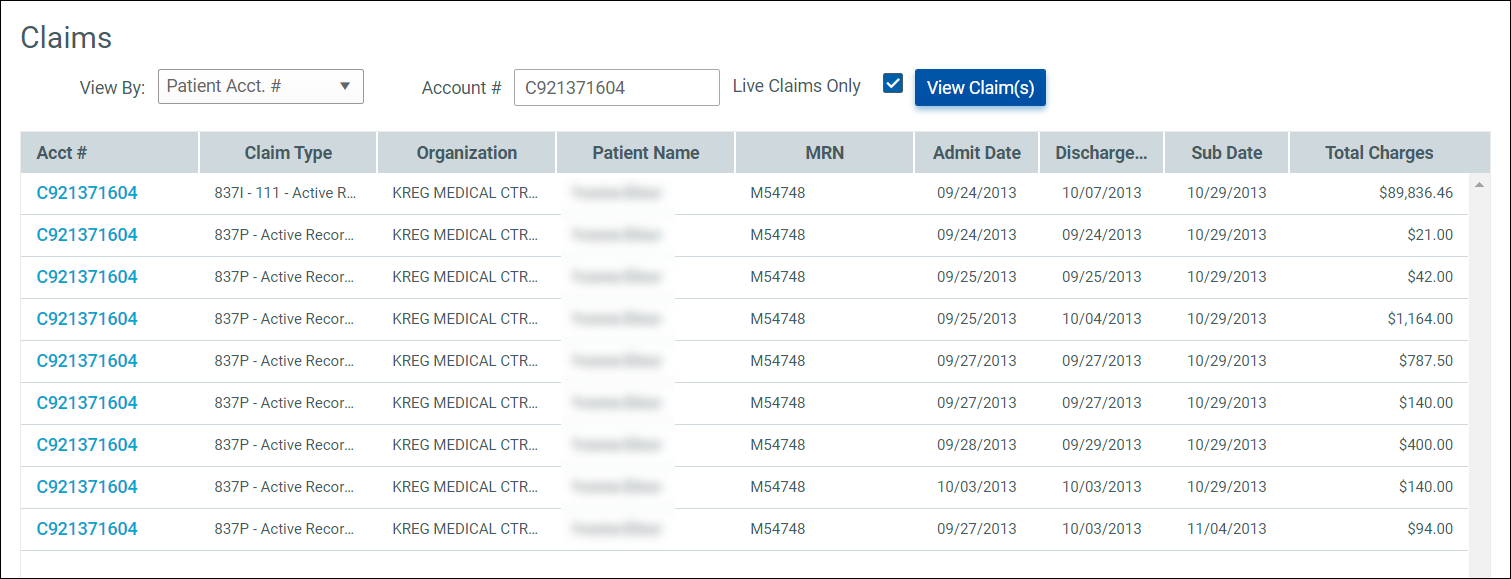
Task: Click the Claims page title
Action: coord(66,38)
